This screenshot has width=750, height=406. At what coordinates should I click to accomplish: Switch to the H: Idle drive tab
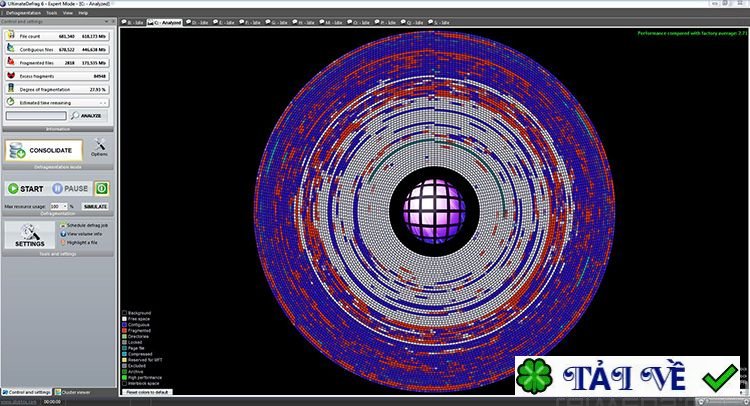pos(304,22)
